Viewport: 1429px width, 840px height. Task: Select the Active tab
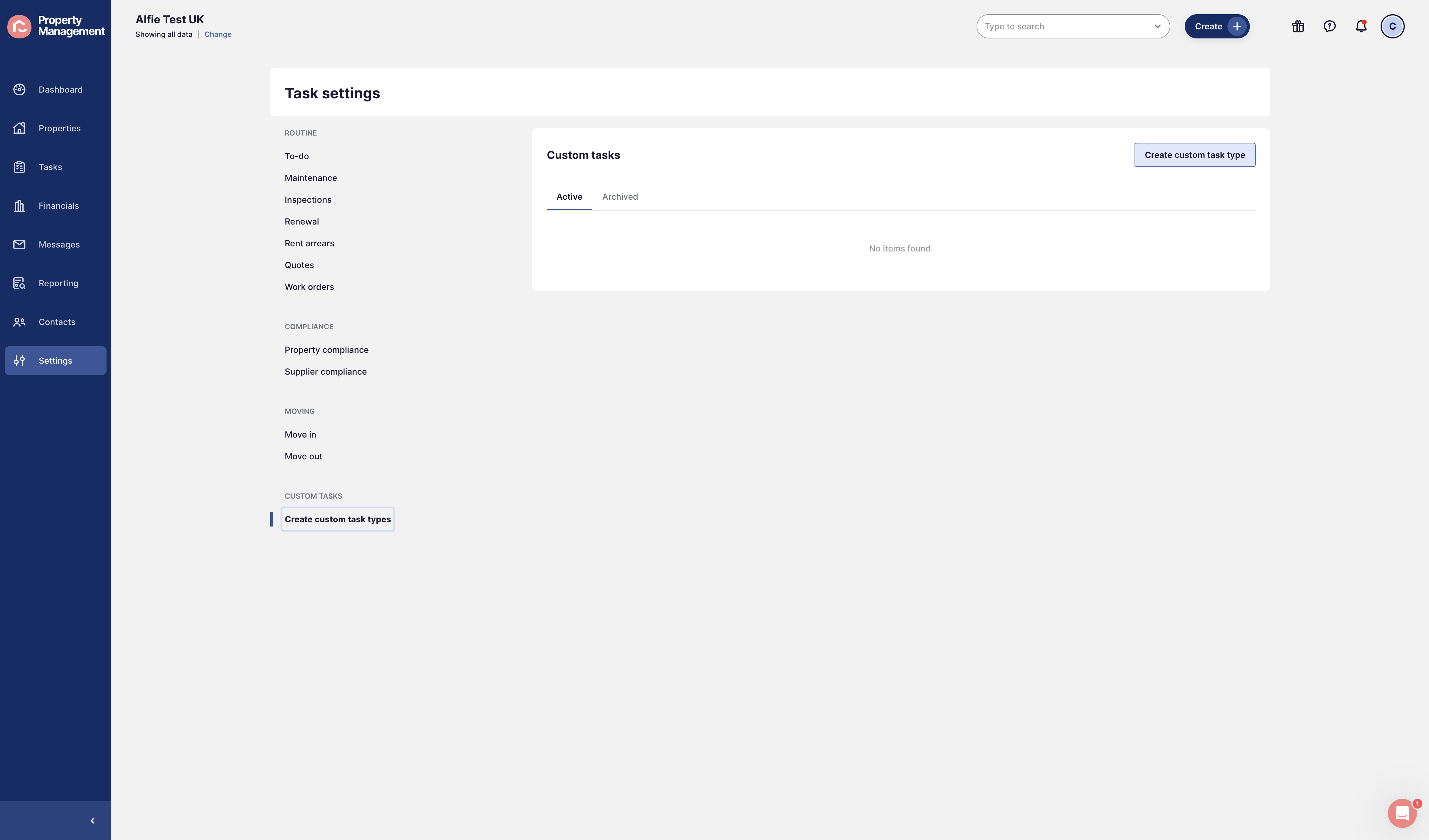(569, 197)
